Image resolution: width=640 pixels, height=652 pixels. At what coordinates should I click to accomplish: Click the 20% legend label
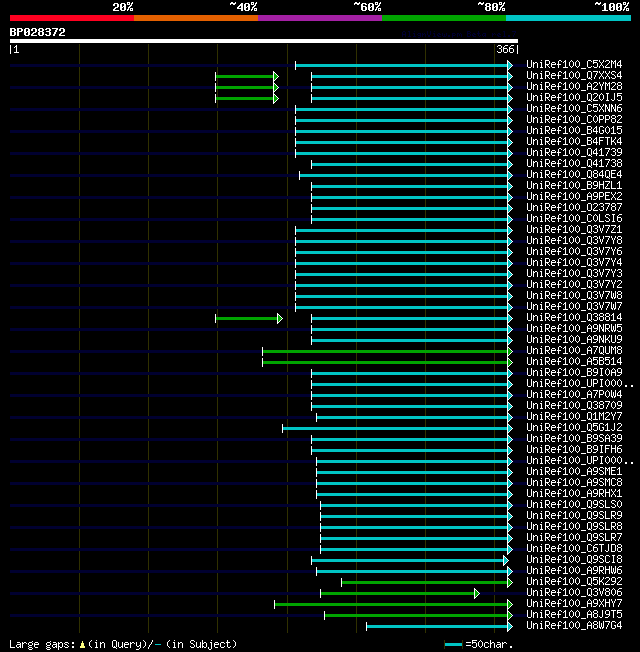123,7
